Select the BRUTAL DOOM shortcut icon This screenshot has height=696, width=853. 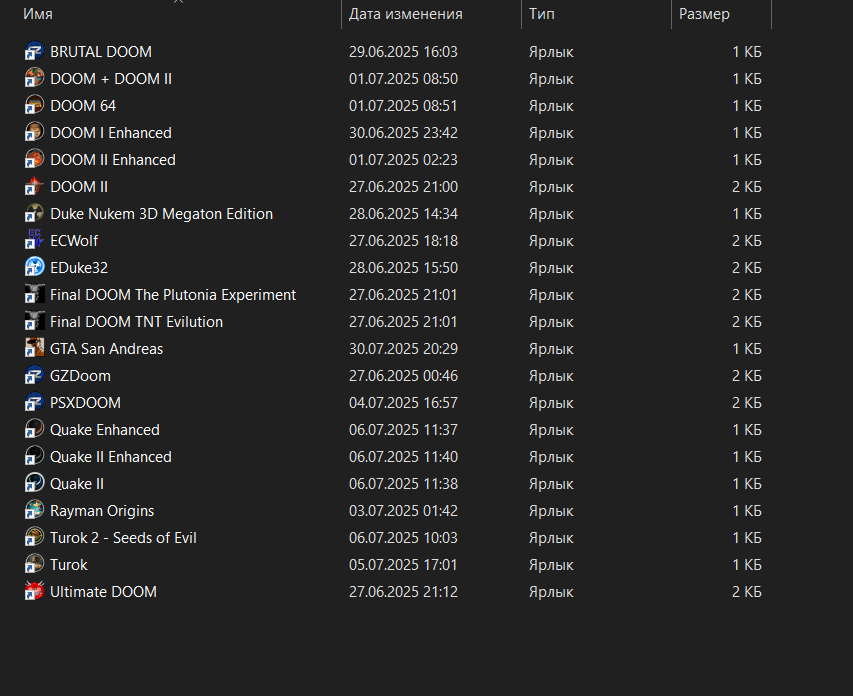pos(34,52)
